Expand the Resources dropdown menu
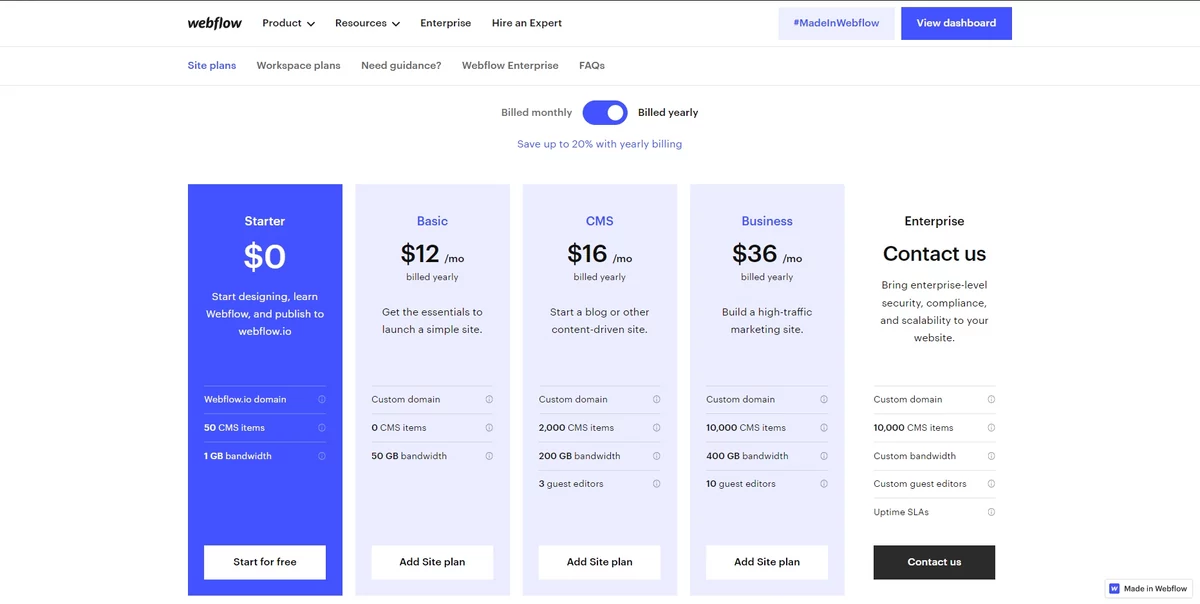This screenshot has height=604, width=1200. [367, 23]
